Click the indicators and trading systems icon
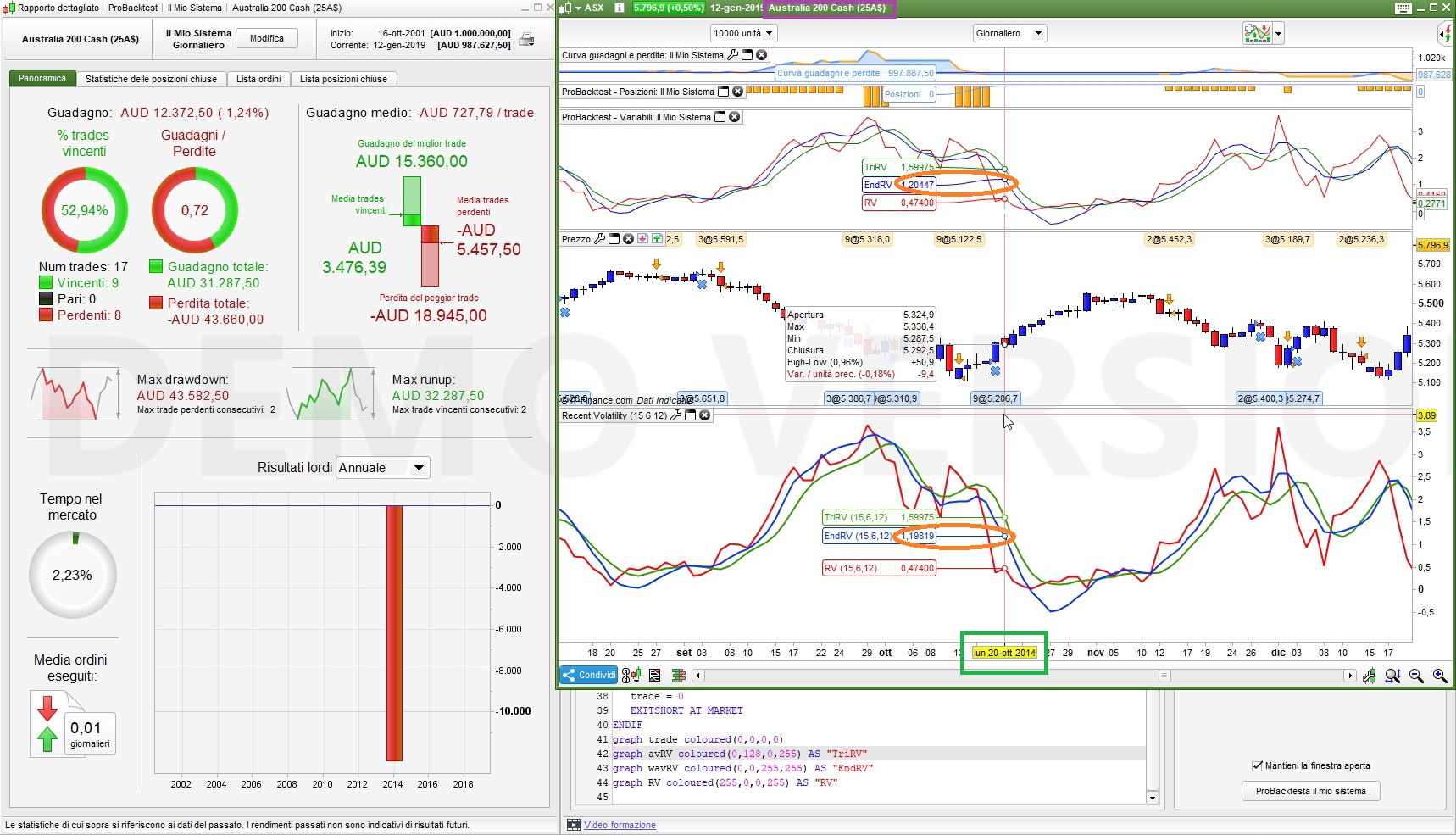 coord(1257,33)
